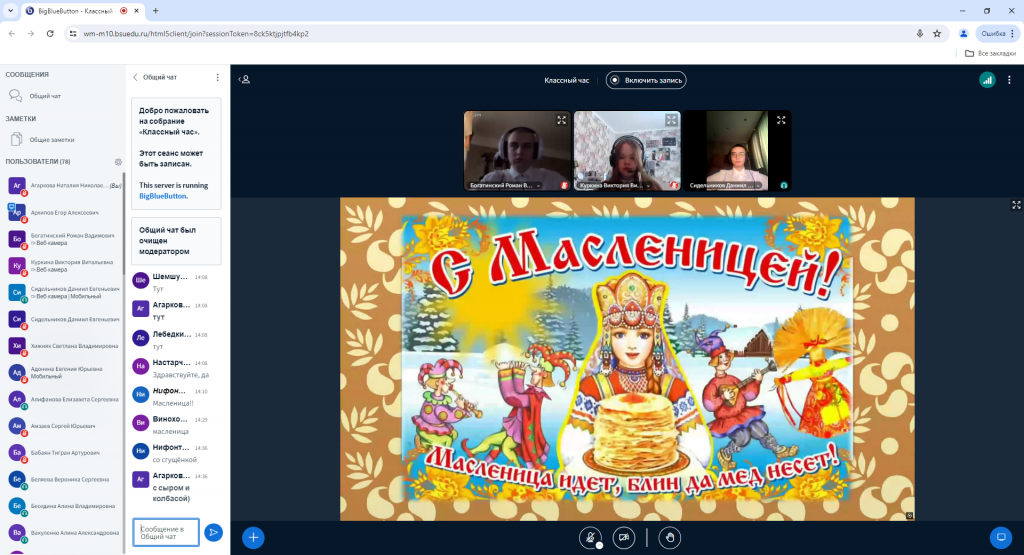Select user Агаркова Наталия Николаевна (Вы)

[64, 186]
